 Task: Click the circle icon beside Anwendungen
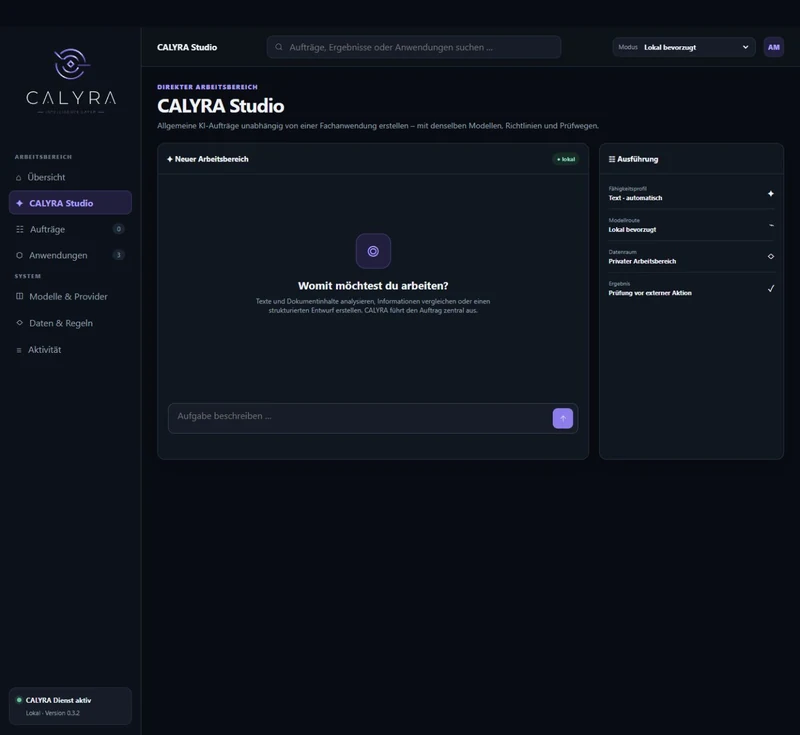[x=19, y=255]
